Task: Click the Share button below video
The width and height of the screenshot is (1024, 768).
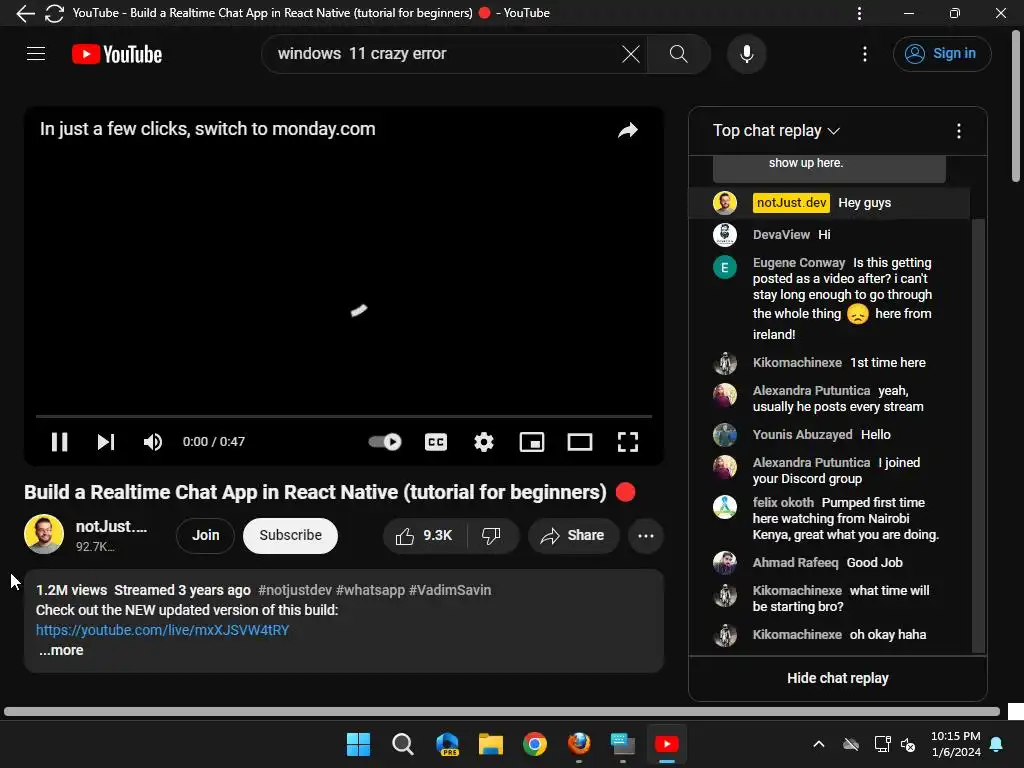Action: 573,536
